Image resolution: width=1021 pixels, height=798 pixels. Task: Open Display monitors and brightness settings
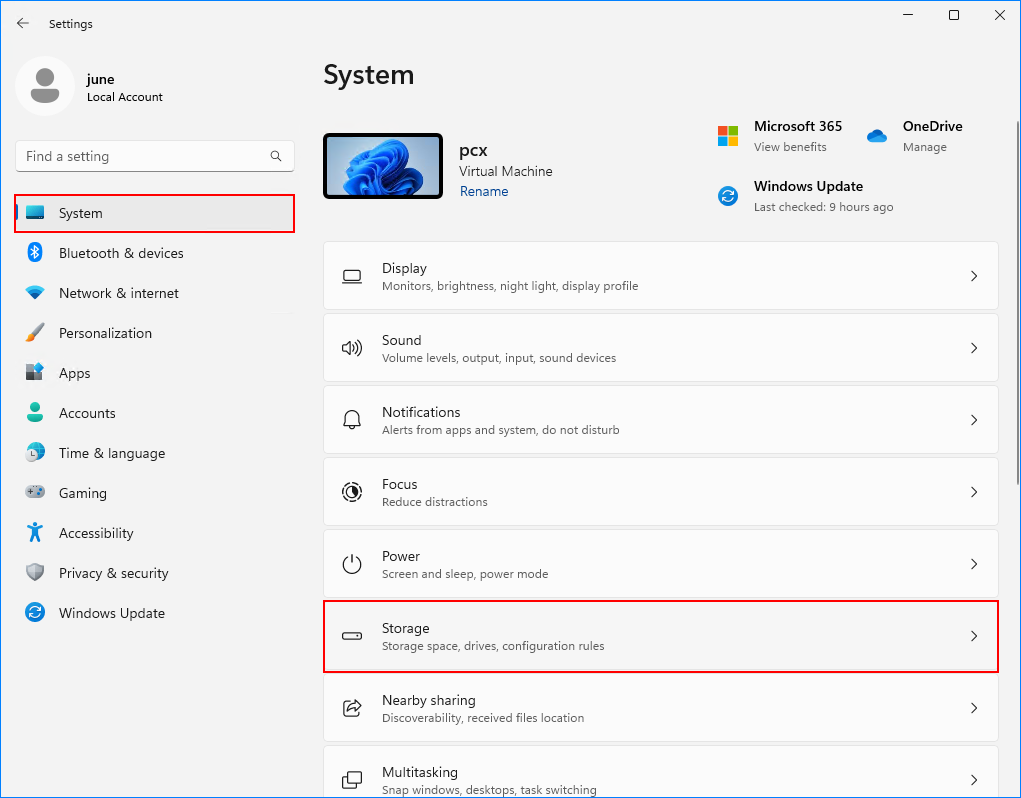click(x=661, y=276)
